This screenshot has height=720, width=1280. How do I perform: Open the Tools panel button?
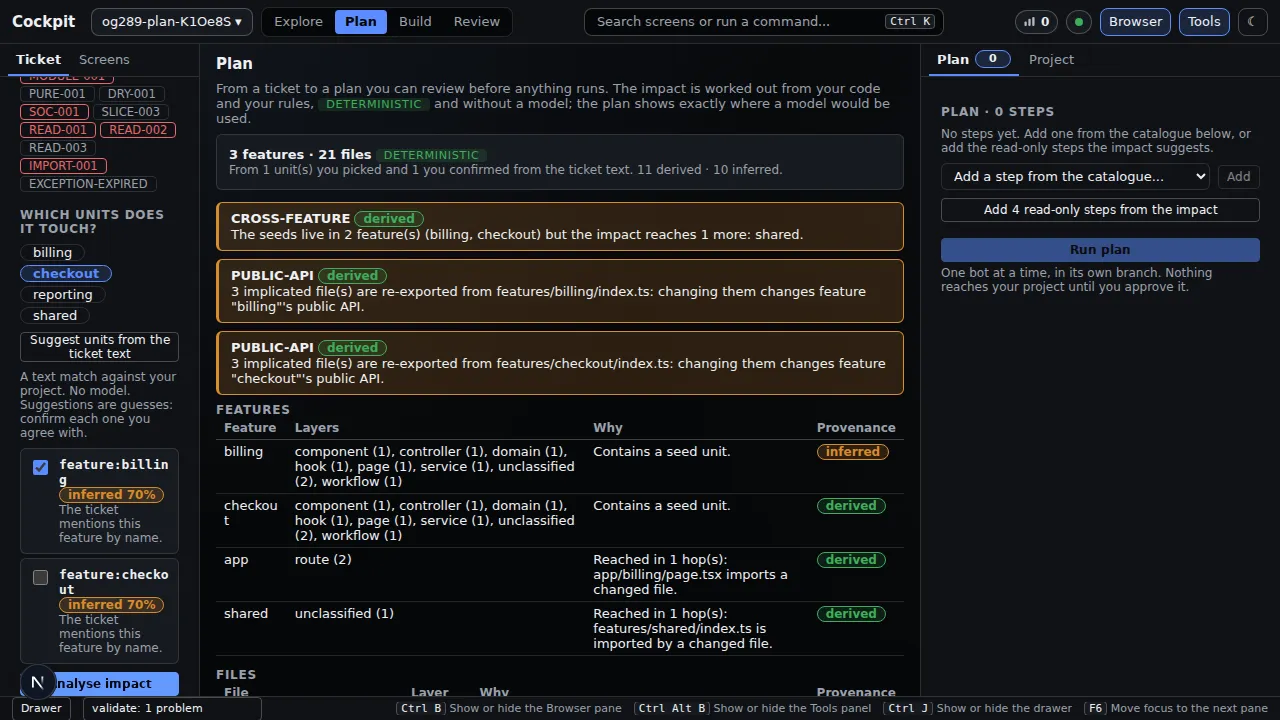click(x=1204, y=21)
